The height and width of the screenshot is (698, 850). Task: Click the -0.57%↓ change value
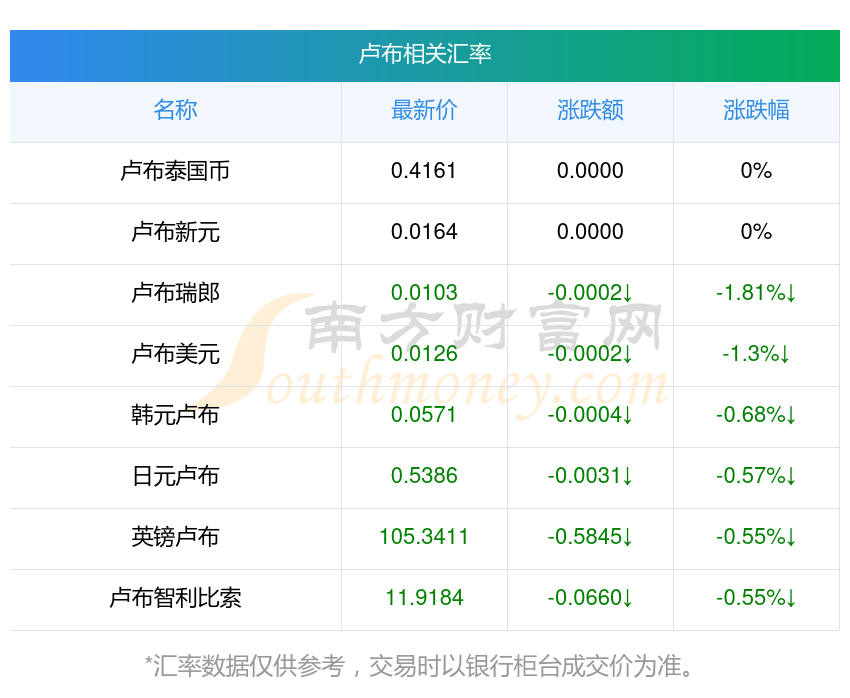pyautogui.click(x=756, y=476)
